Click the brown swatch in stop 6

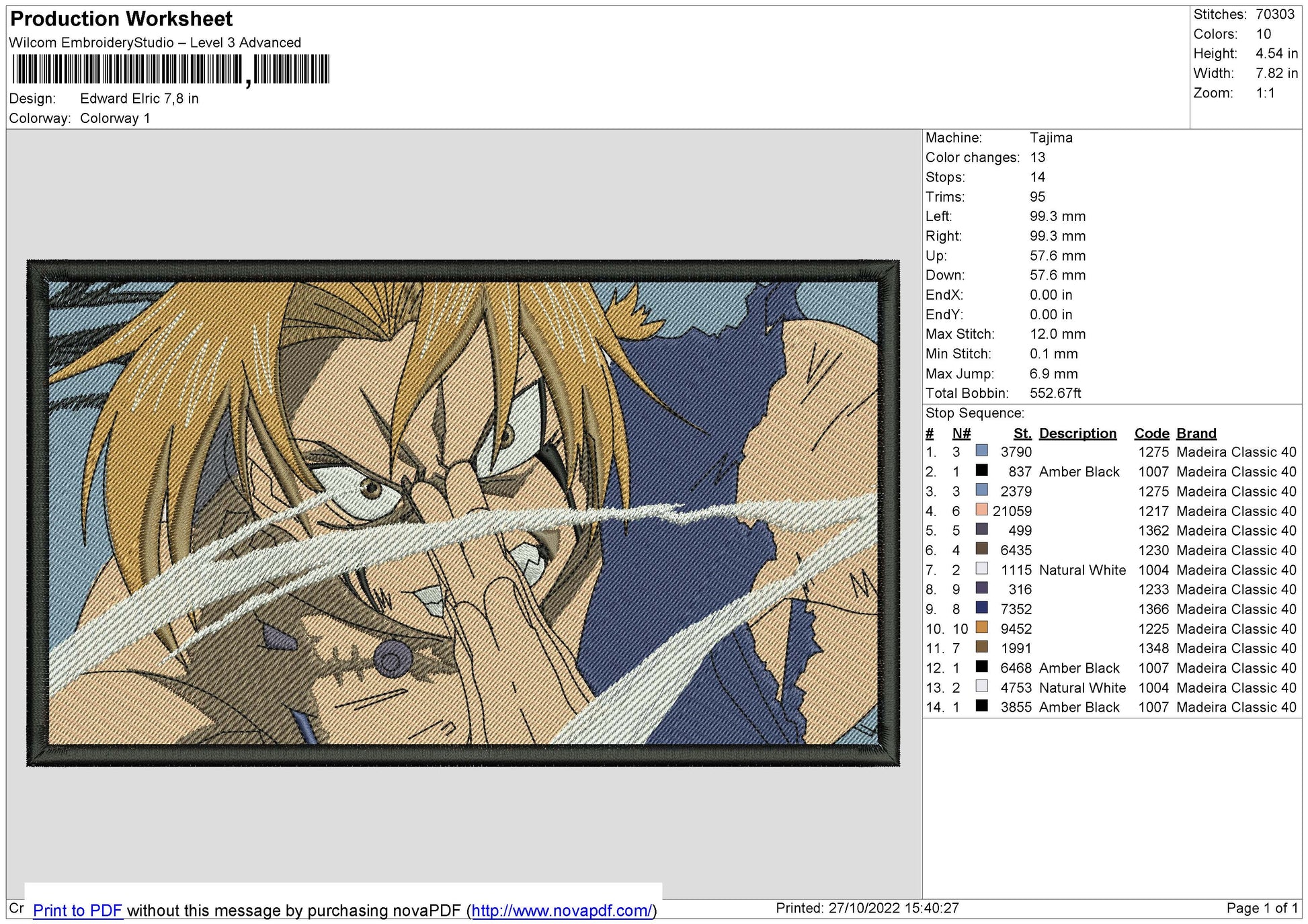[982, 549]
